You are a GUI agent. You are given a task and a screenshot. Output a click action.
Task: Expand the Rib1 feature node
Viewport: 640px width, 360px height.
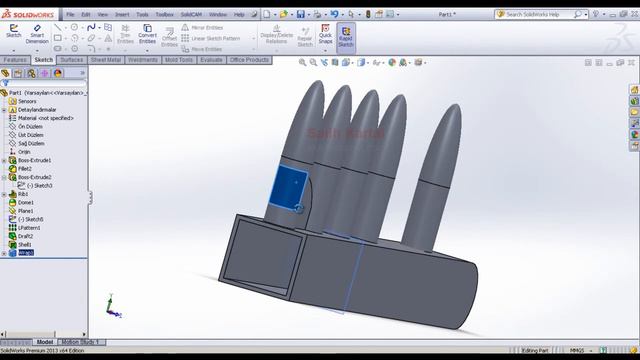point(4,195)
